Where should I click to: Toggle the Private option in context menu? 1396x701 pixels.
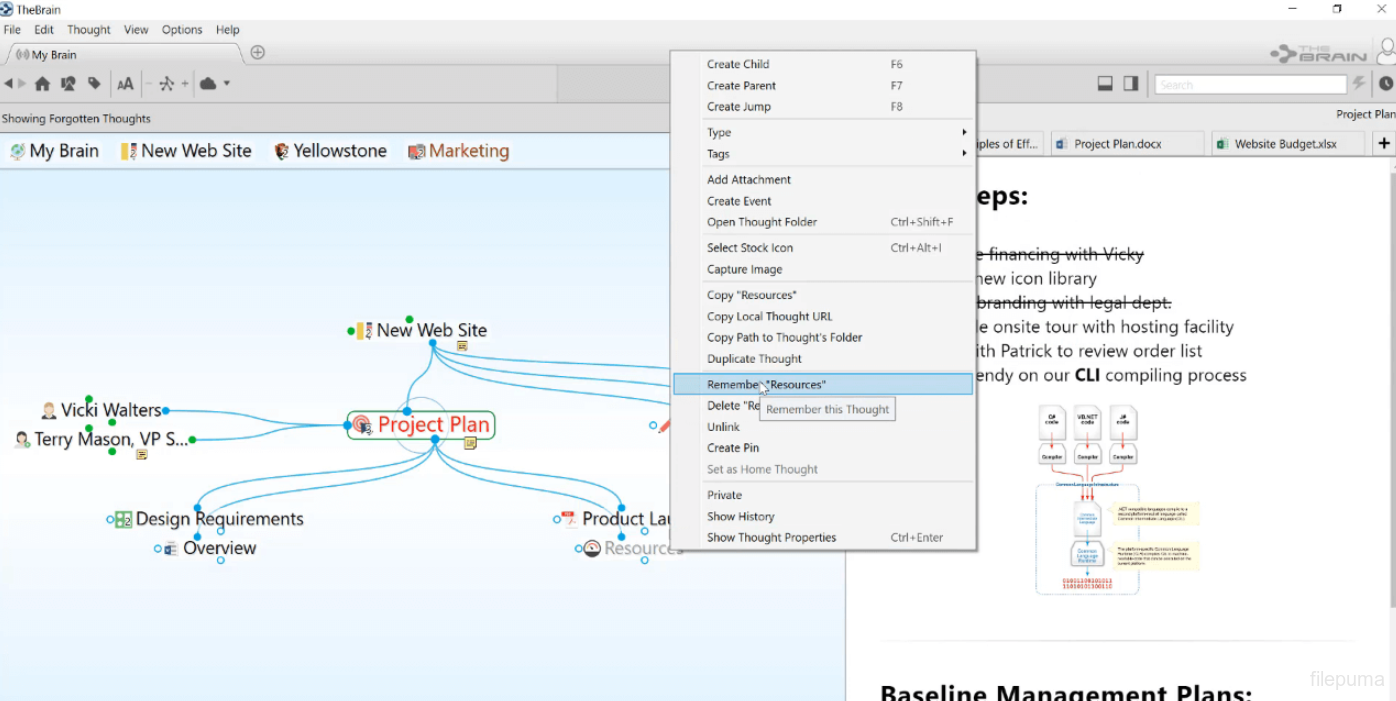pyautogui.click(x=724, y=495)
